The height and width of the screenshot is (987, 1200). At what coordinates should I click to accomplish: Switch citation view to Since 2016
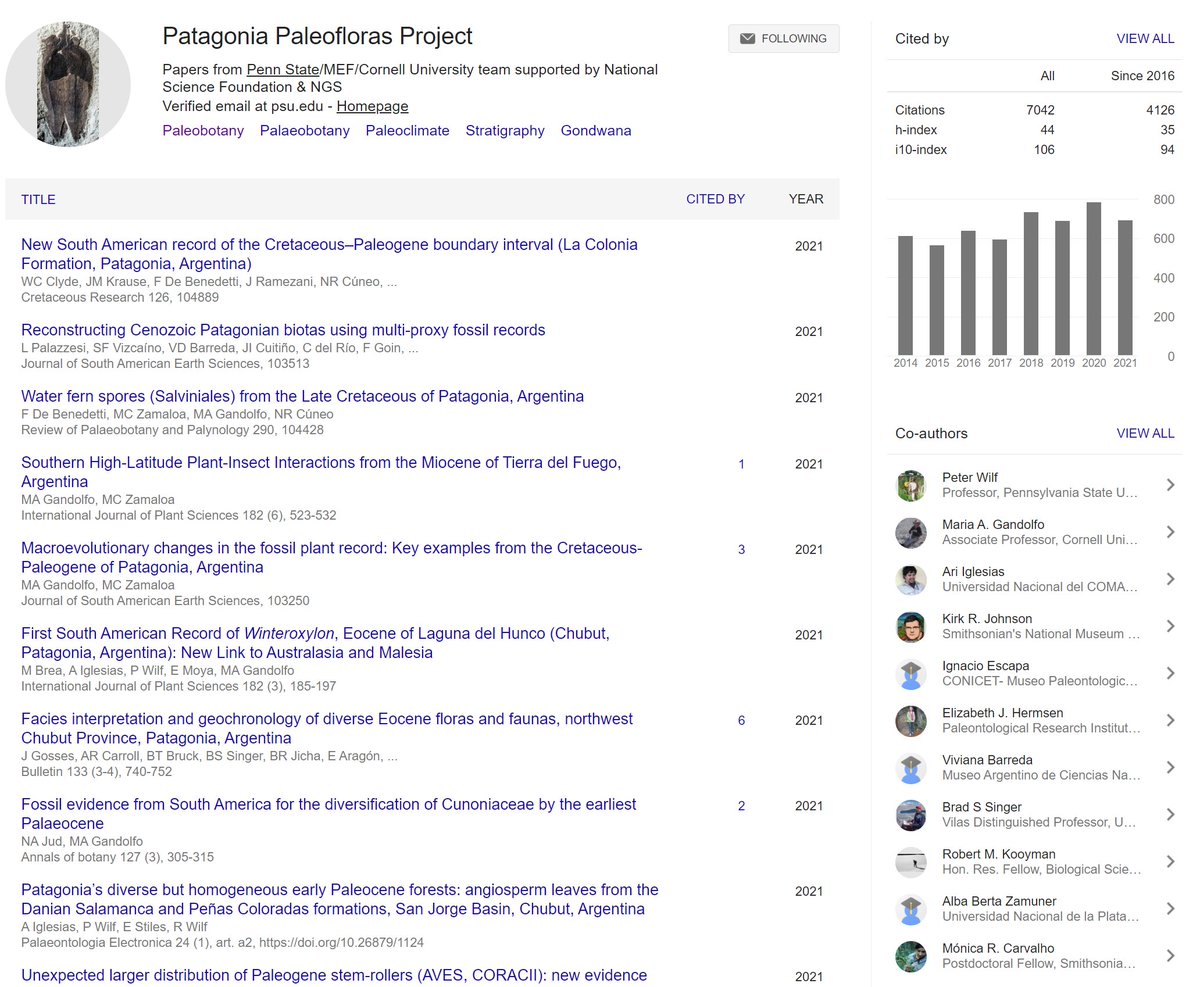[1141, 75]
